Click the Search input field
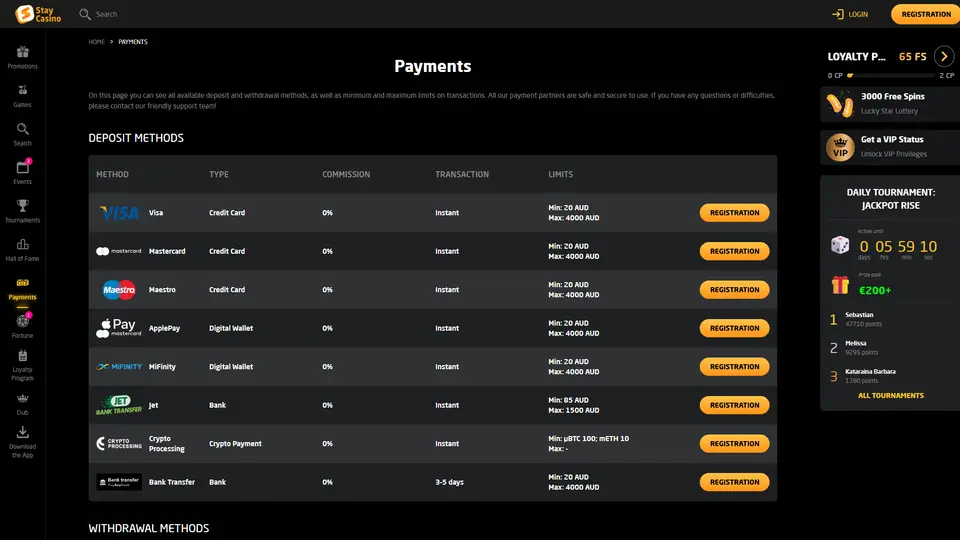Image resolution: width=960 pixels, height=540 pixels. click(107, 14)
